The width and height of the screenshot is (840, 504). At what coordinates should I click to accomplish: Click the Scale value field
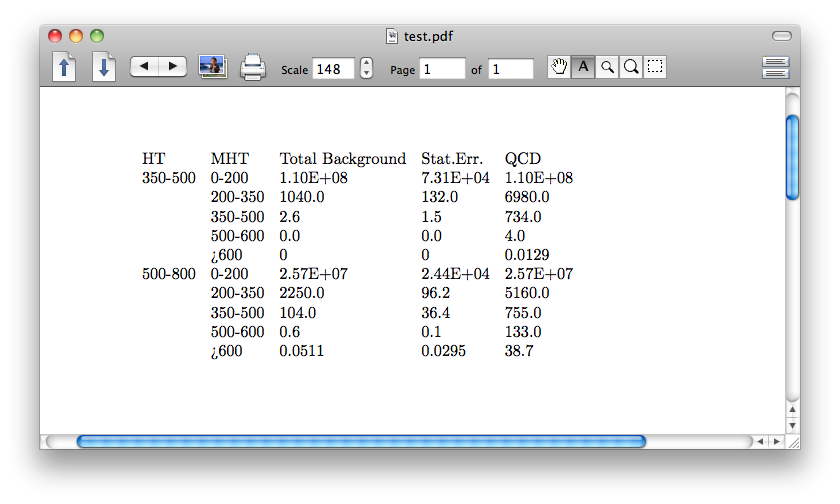pos(333,69)
